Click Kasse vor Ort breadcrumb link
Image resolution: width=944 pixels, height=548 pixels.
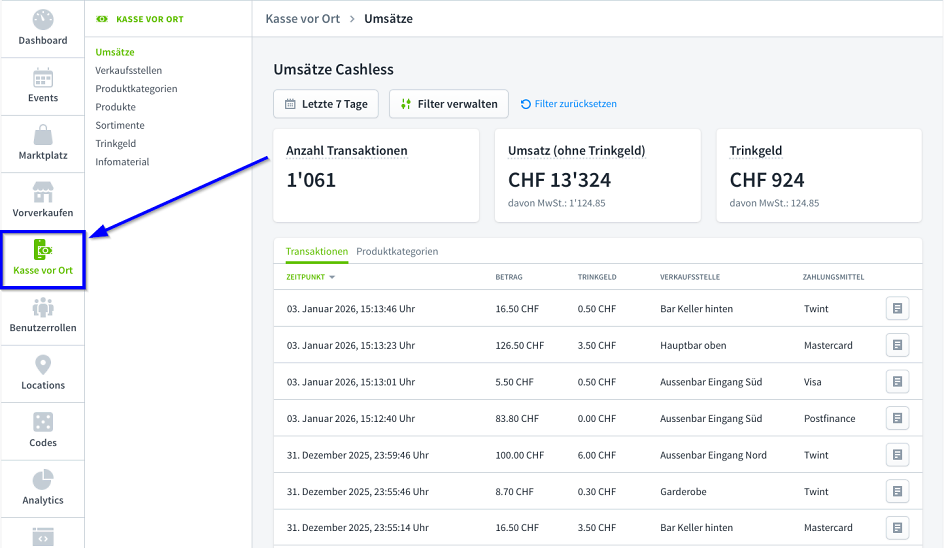[303, 19]
